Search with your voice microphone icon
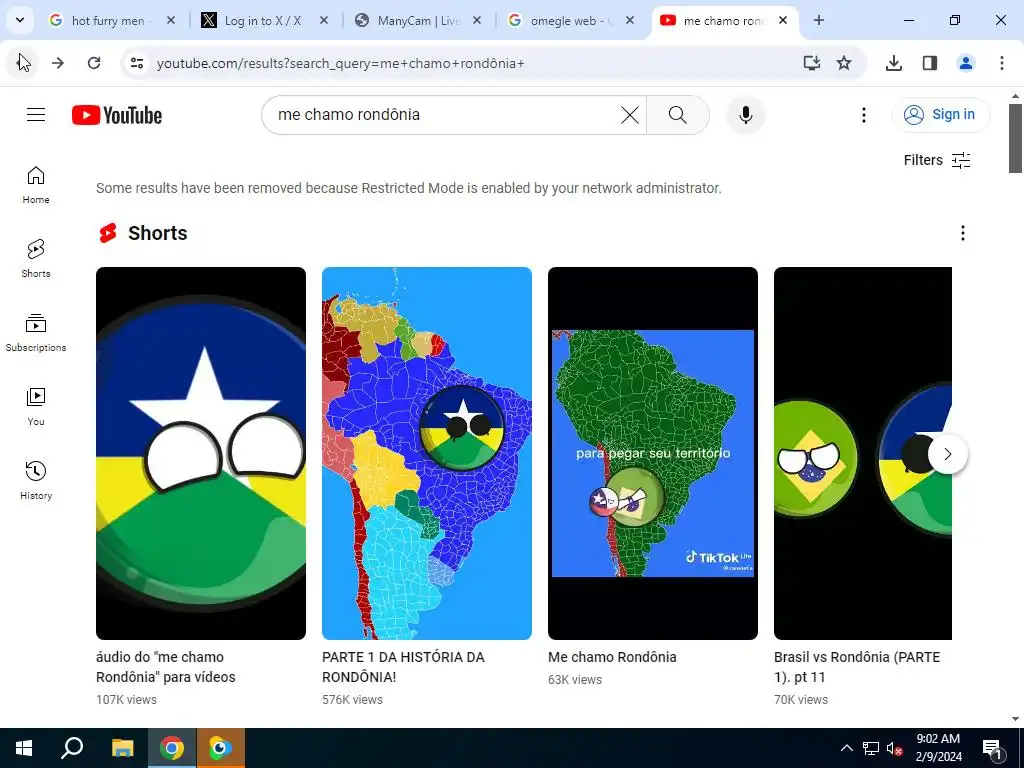 [745, 115]
